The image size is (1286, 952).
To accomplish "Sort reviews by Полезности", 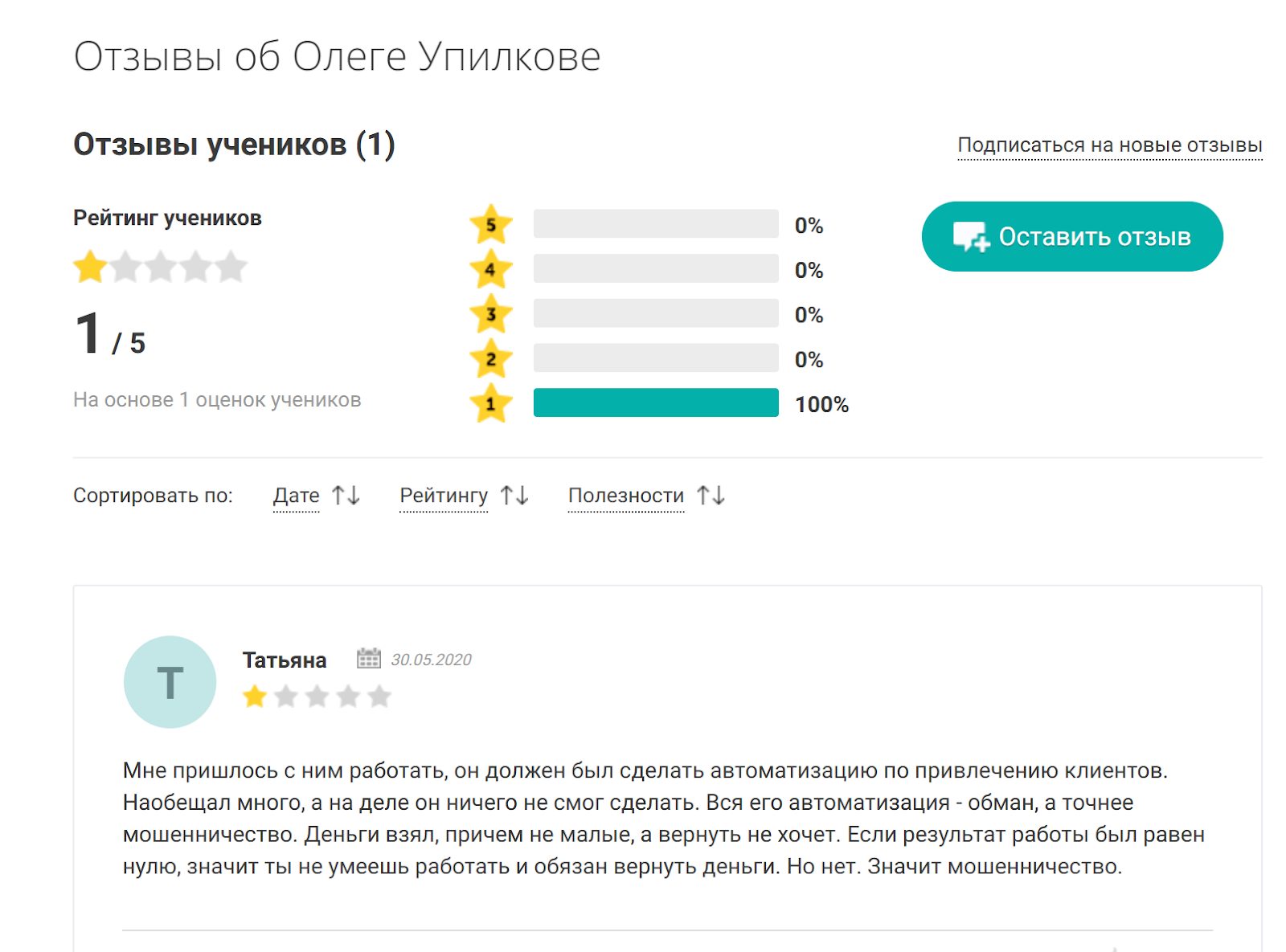I will click(x=625, y=496).
